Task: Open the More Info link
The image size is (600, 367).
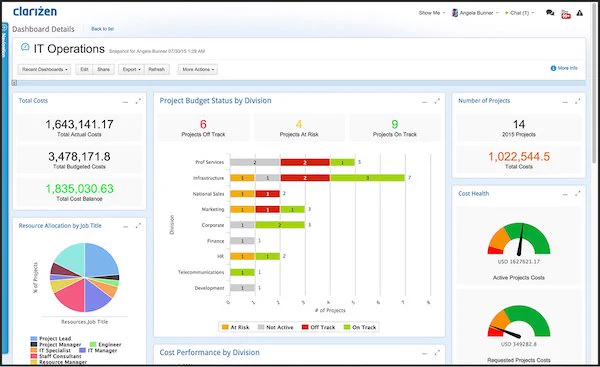Action: tap(567, 68)
